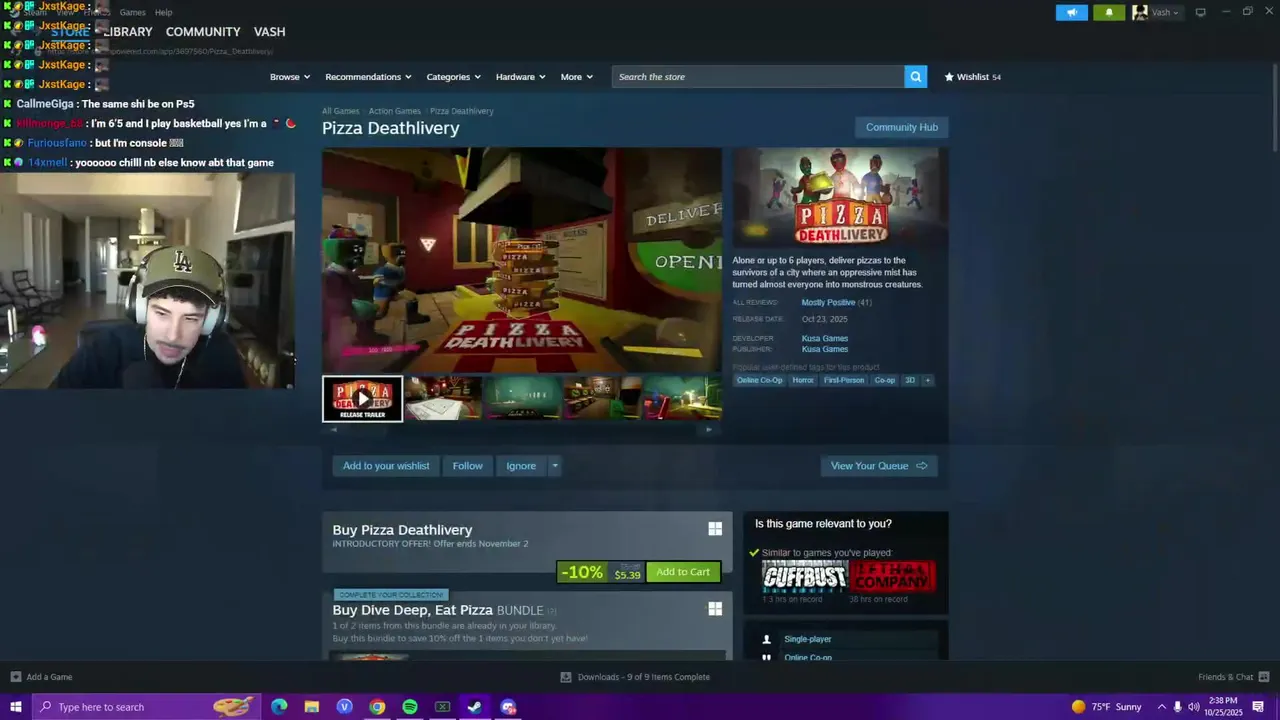
Task: Open Spotify from the taskbar
Action: pyautogui.click(x=410, y=707)
